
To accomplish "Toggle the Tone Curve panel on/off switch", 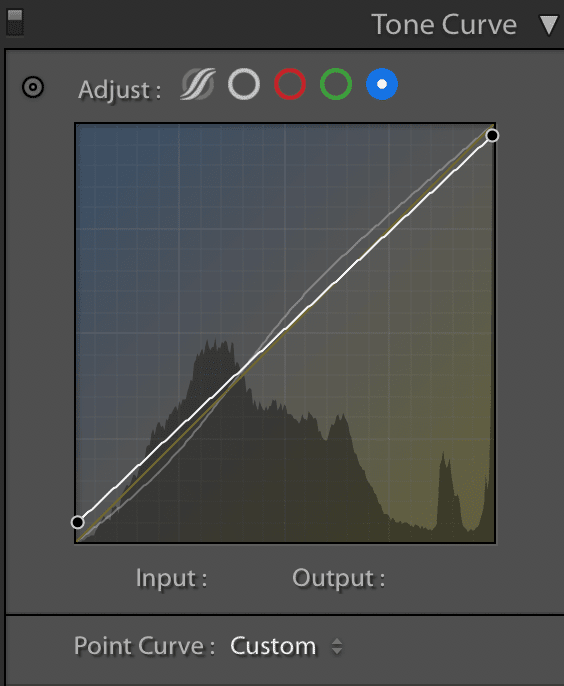I will pyautogui.click(x=15, y=23).
